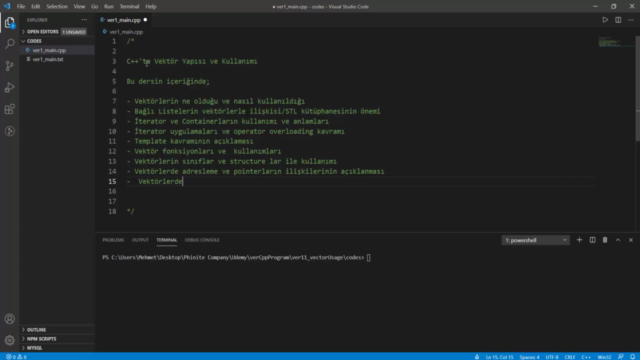This screenshot has width=640, height=360.
Task: Select the ver1_main.cpp editor tab
Action: click(x=124, y=20)
